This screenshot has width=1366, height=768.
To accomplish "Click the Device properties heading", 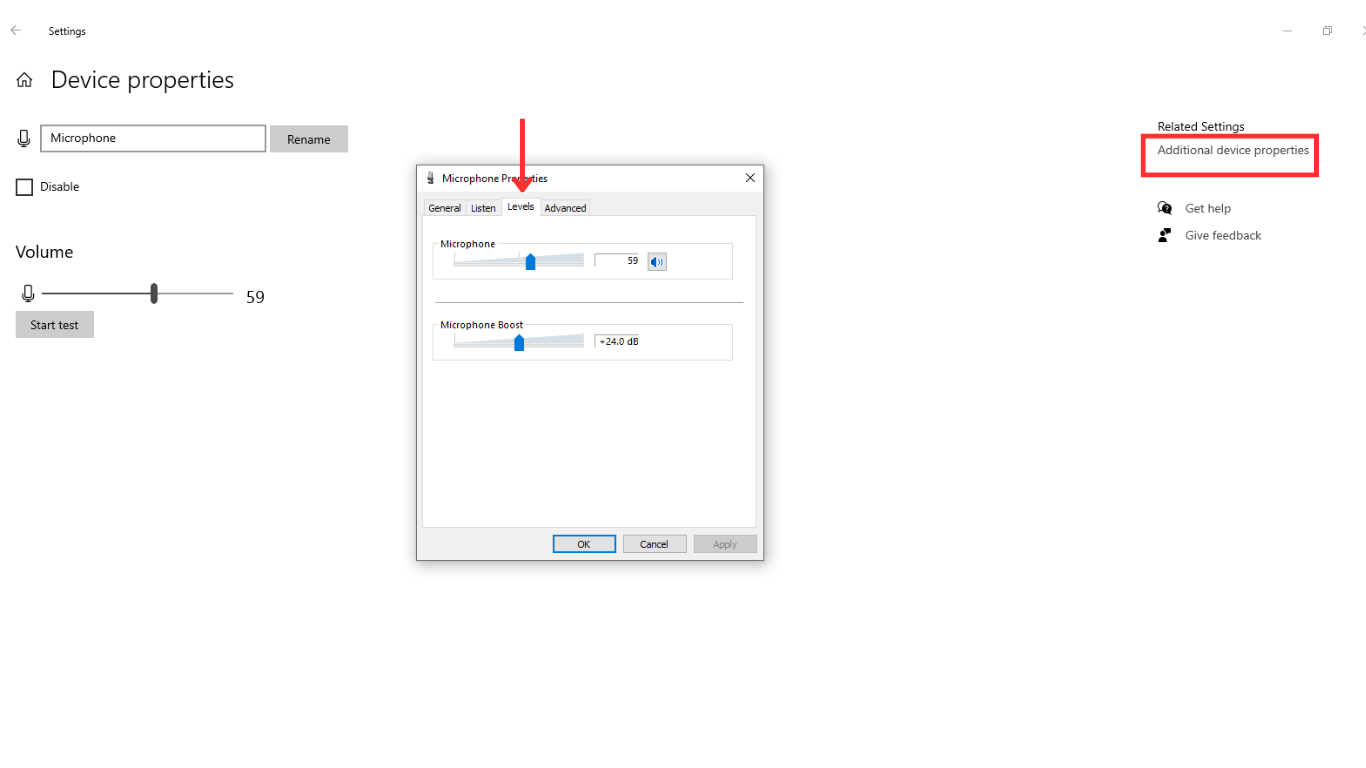I will 142,80.
